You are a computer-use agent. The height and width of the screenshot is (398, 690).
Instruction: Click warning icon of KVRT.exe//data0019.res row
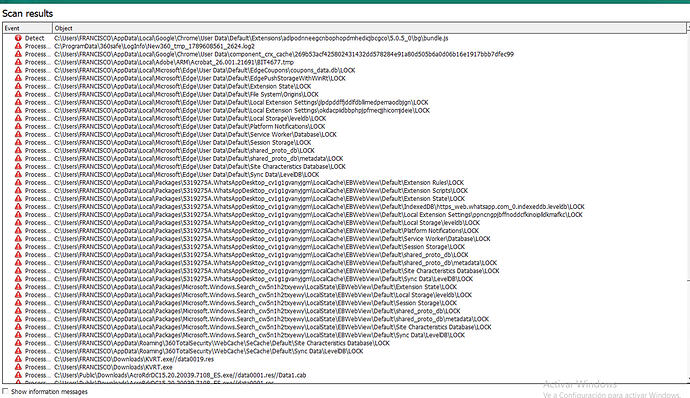click(18, 359)
